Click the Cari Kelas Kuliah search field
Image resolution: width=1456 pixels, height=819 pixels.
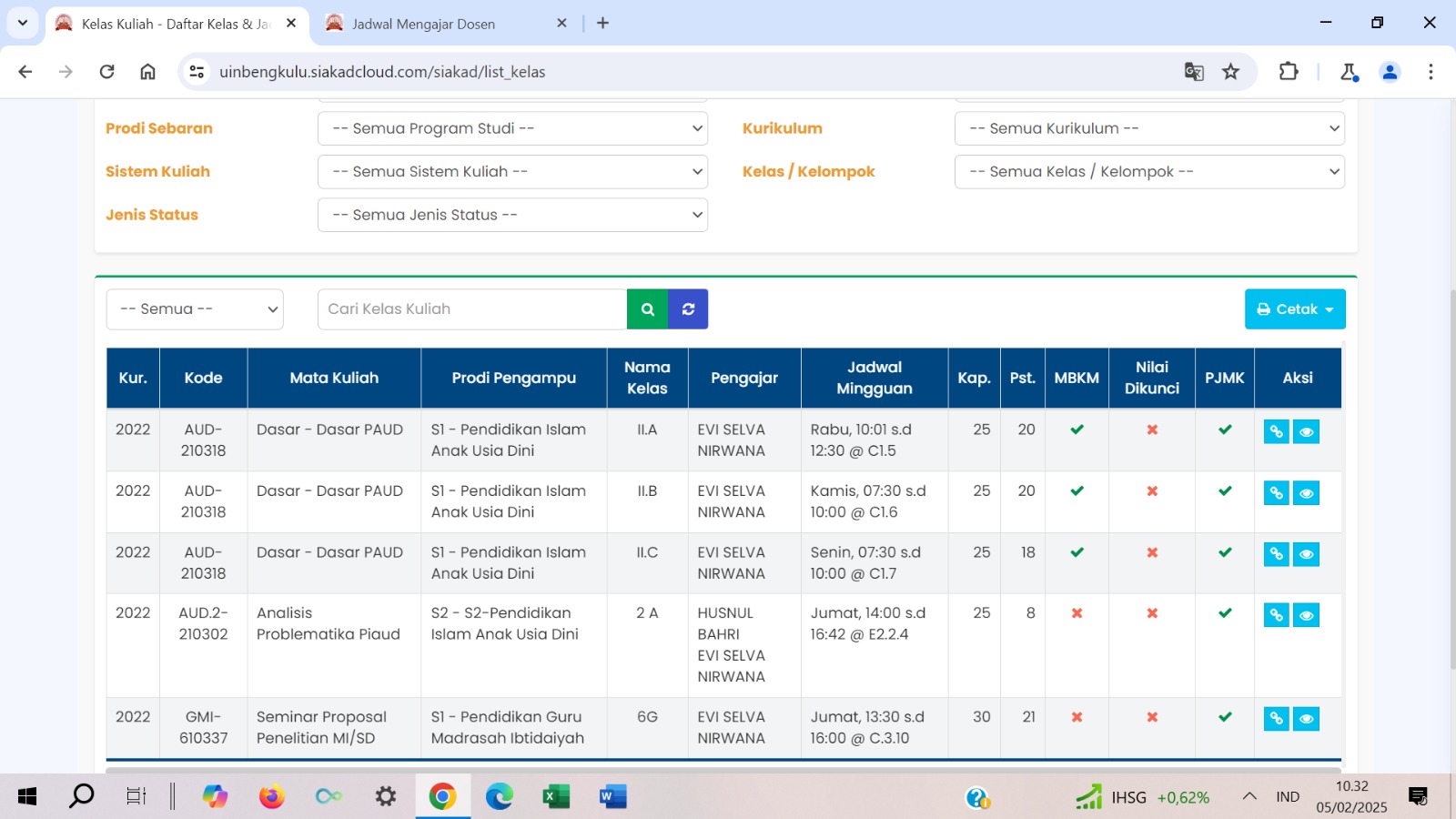click(x=471, y=309)
